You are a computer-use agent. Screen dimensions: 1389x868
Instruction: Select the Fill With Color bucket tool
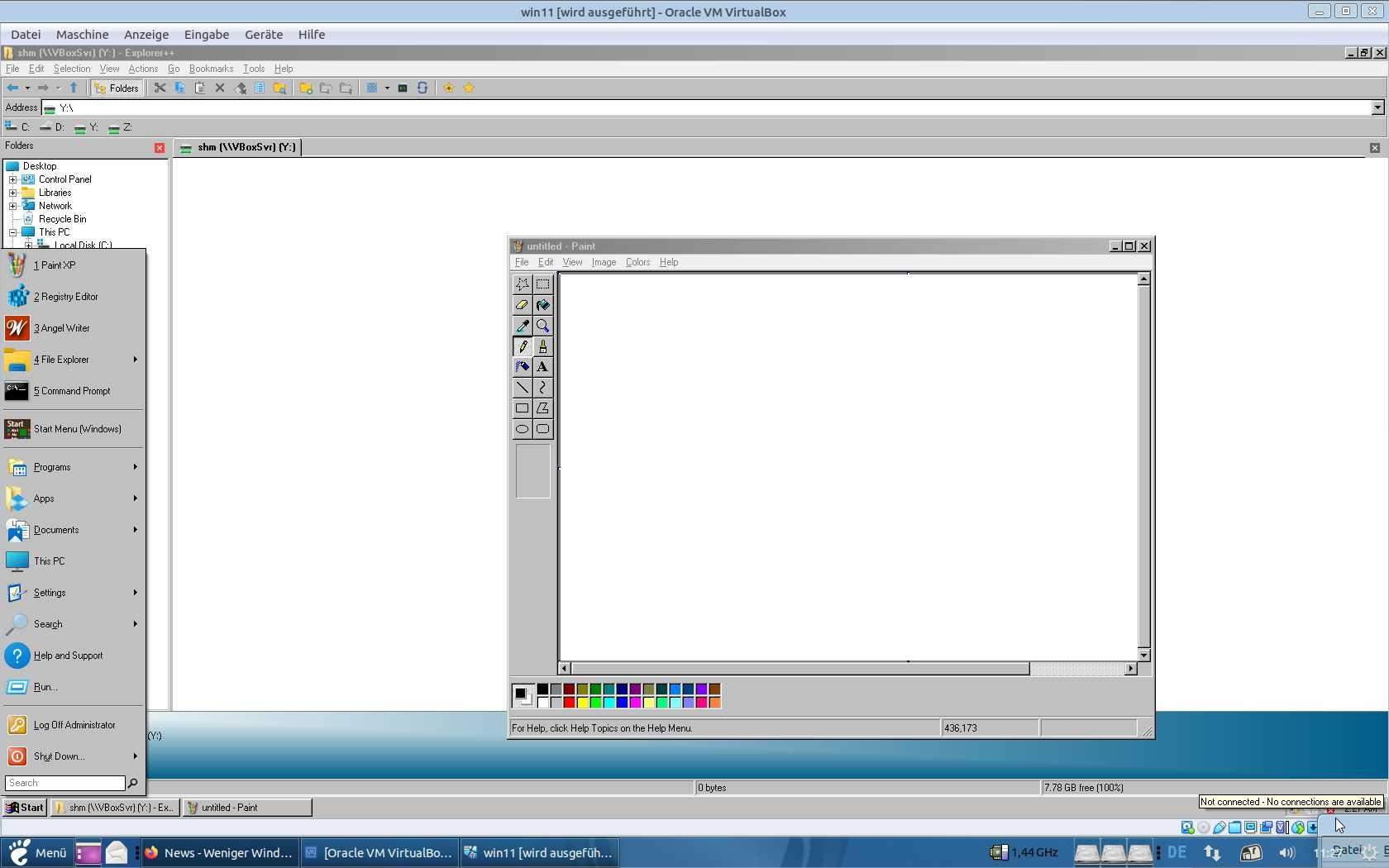pos(542,305)
